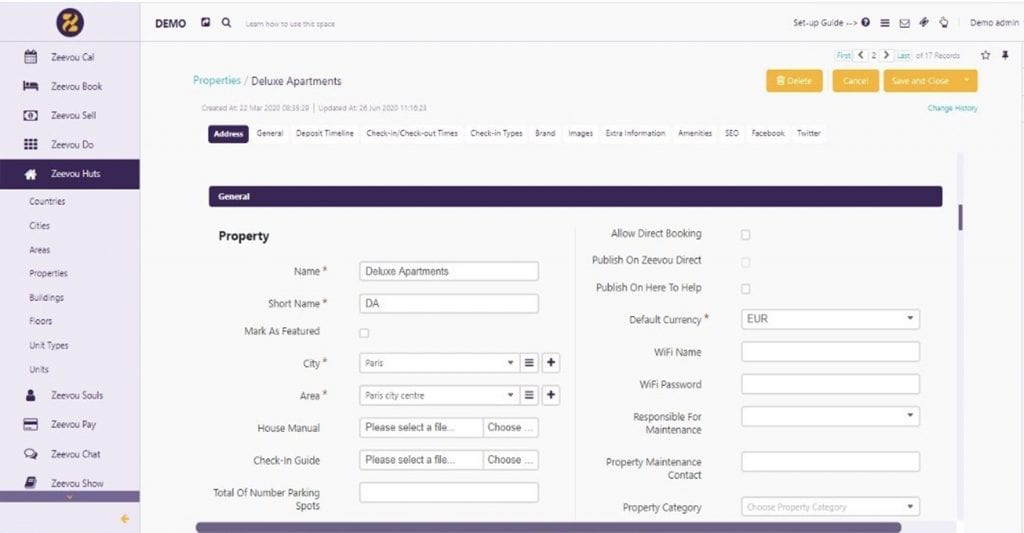
Task: Open Default Currency EUR dropdown
Action: 830,319
